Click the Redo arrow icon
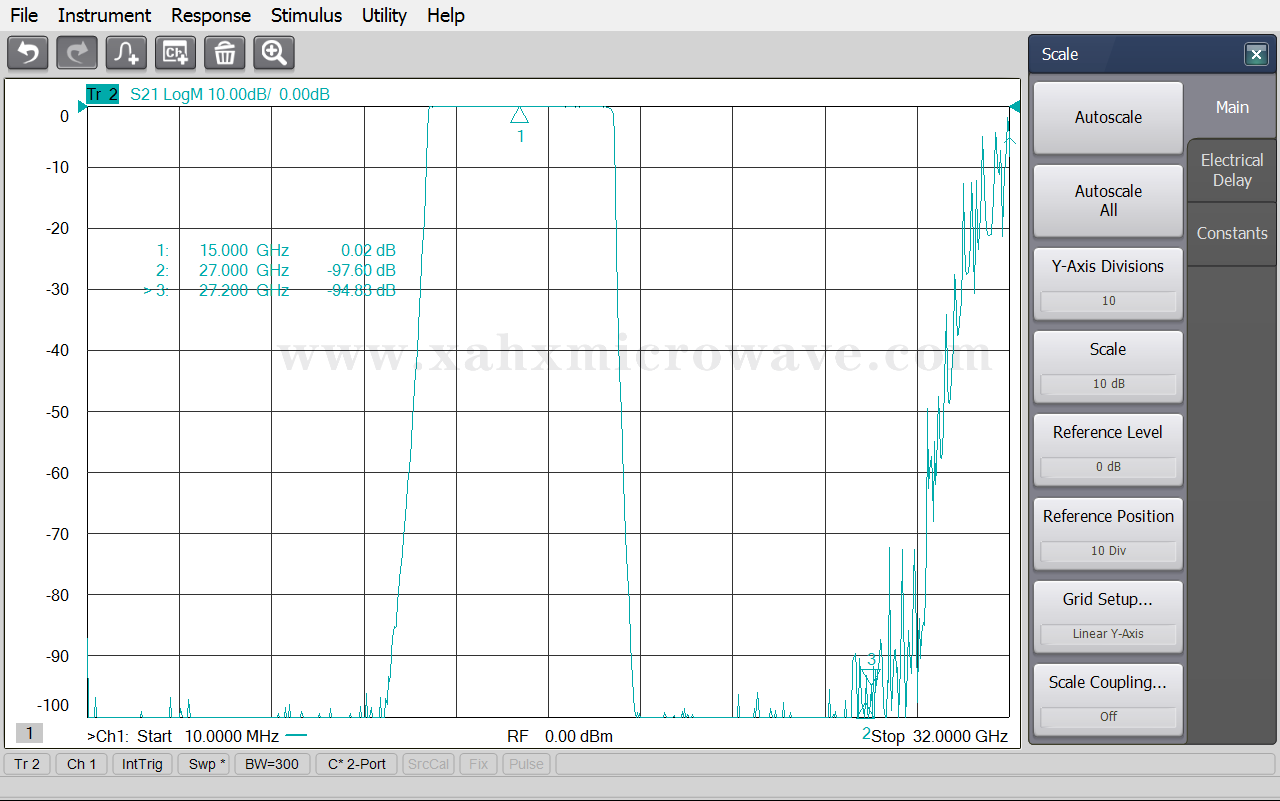Screen dimensions: 1280x801 (77, 53)
